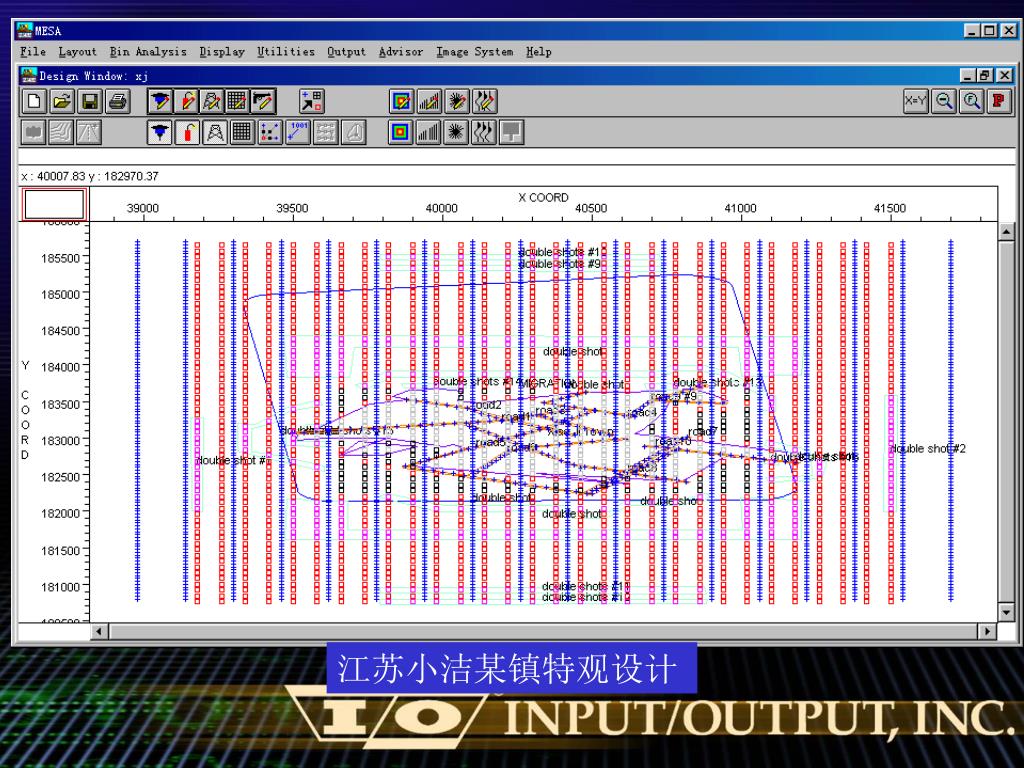This screenshot has width=1024, height=768.
Task: Click the Open folder icon
Action: coord(62,101)
